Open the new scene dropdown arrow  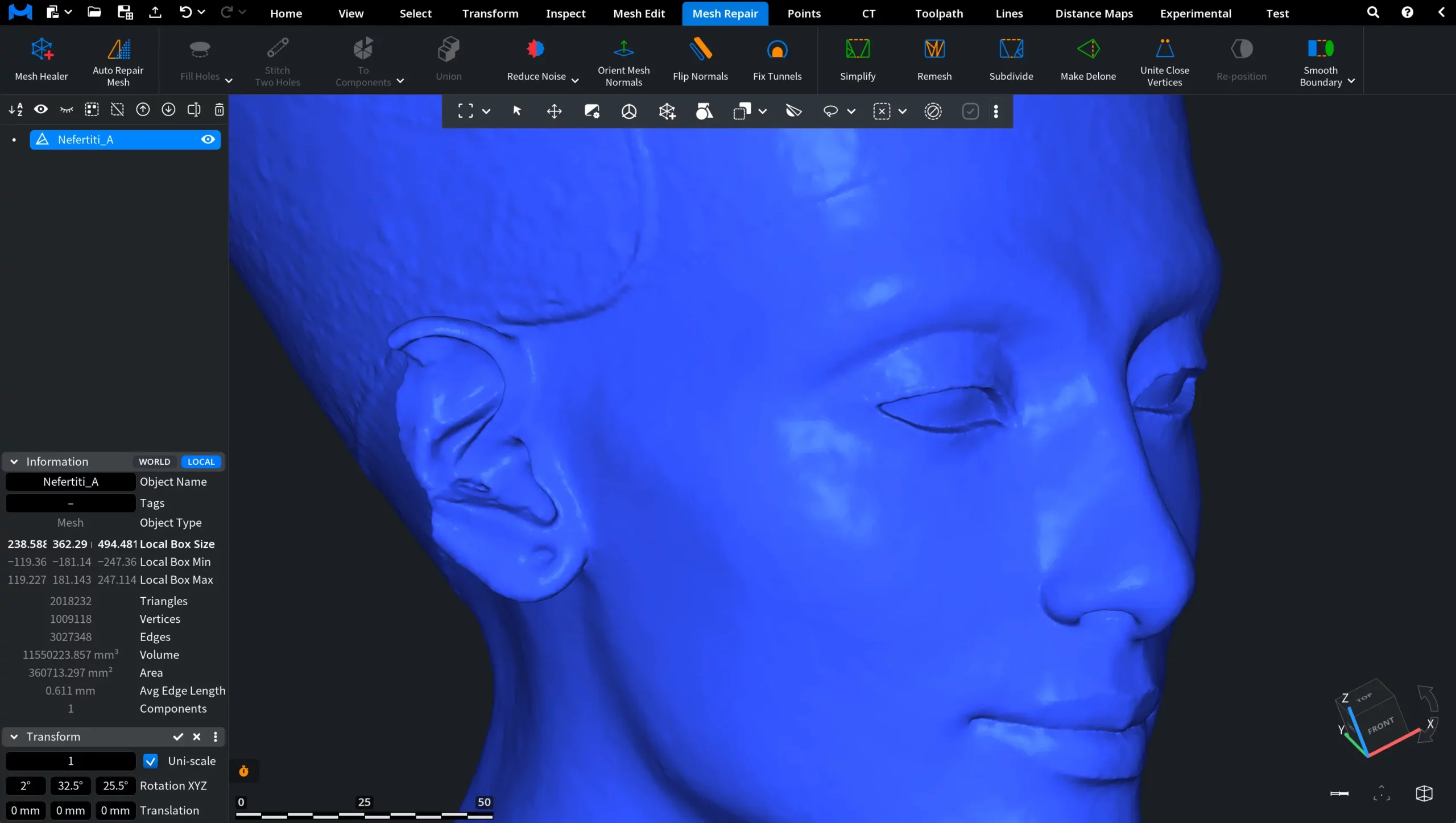[x=68, y=12]
